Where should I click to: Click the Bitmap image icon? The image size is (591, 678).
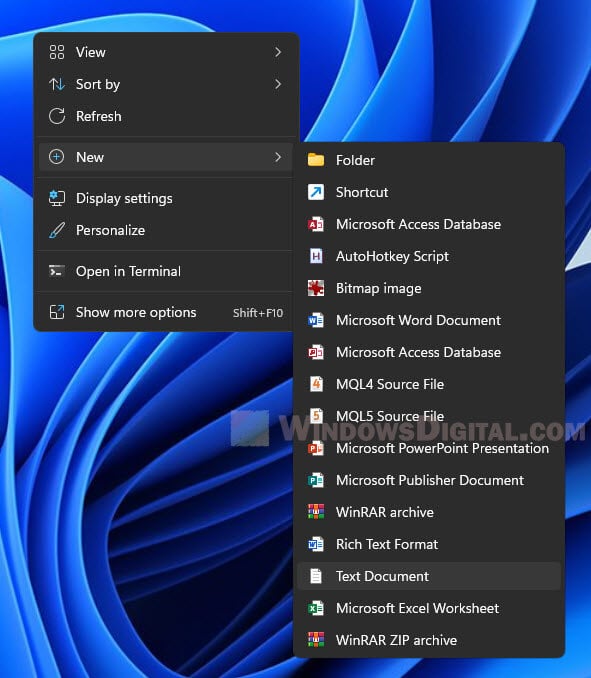pos(316,288)
